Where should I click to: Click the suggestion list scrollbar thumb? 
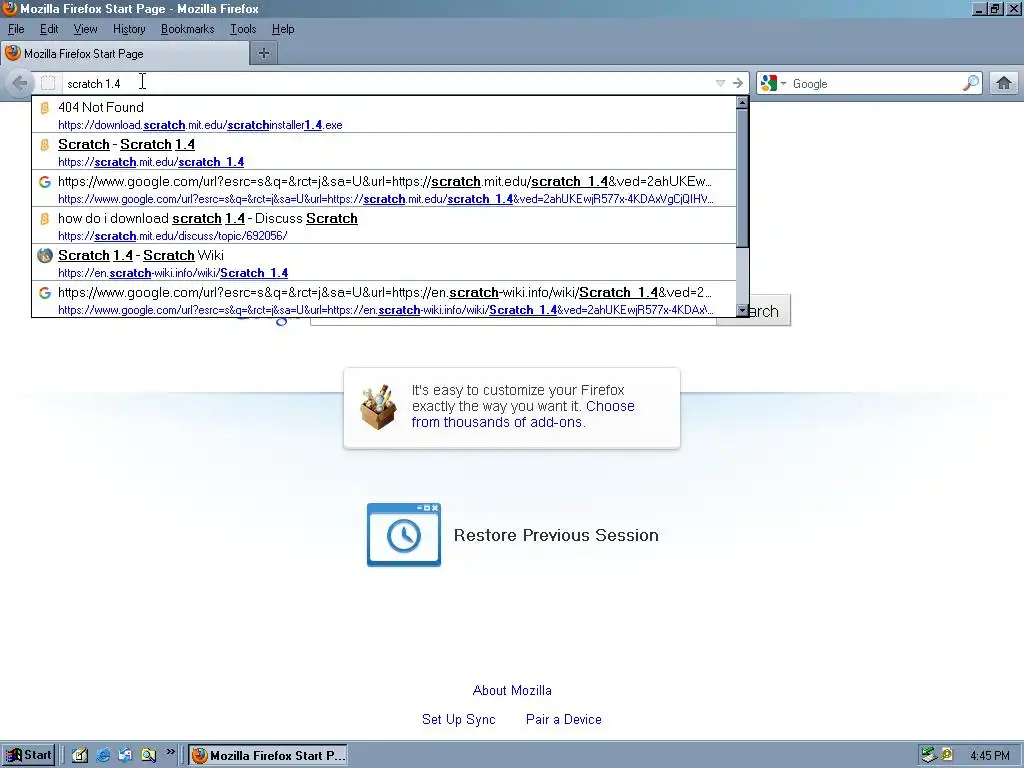(x=742, y=178)
